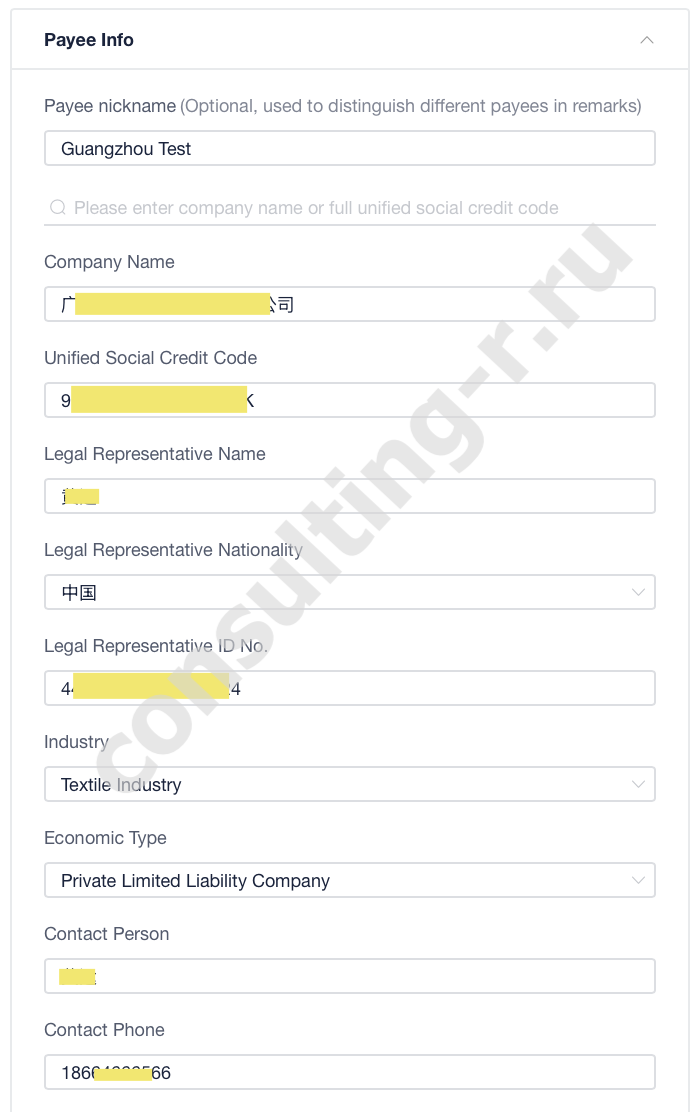This screenshot has height=1112, width=700.
Task: Click the arrow icon in Nationality field
Action: coord(638,592)
